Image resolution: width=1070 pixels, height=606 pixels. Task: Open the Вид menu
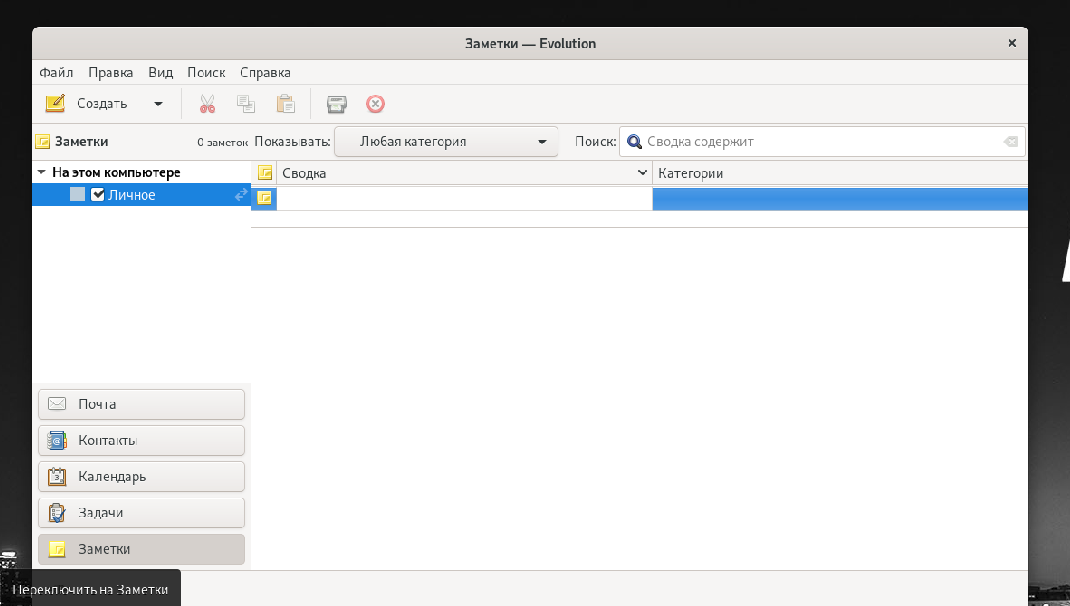[161, 72]
